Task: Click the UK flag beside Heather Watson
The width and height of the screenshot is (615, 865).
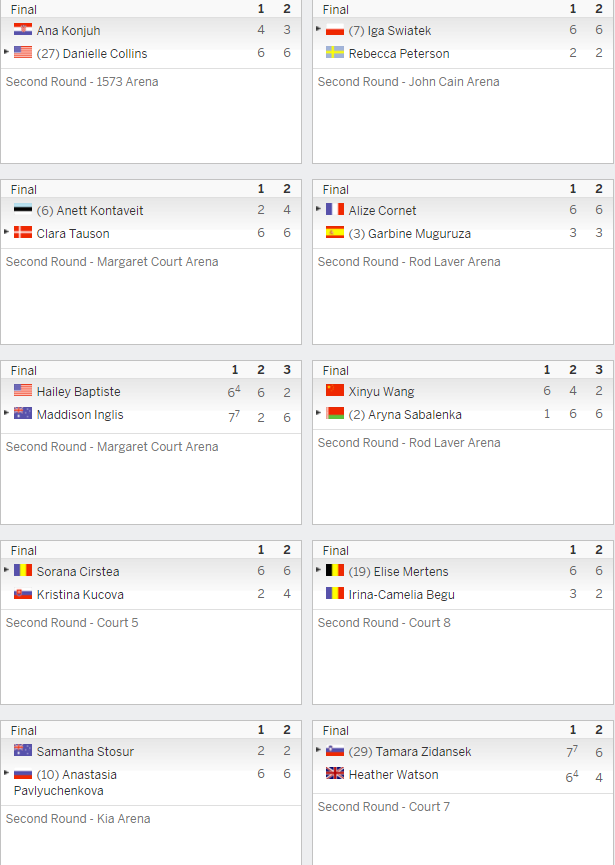Action: tap(335, 773)
